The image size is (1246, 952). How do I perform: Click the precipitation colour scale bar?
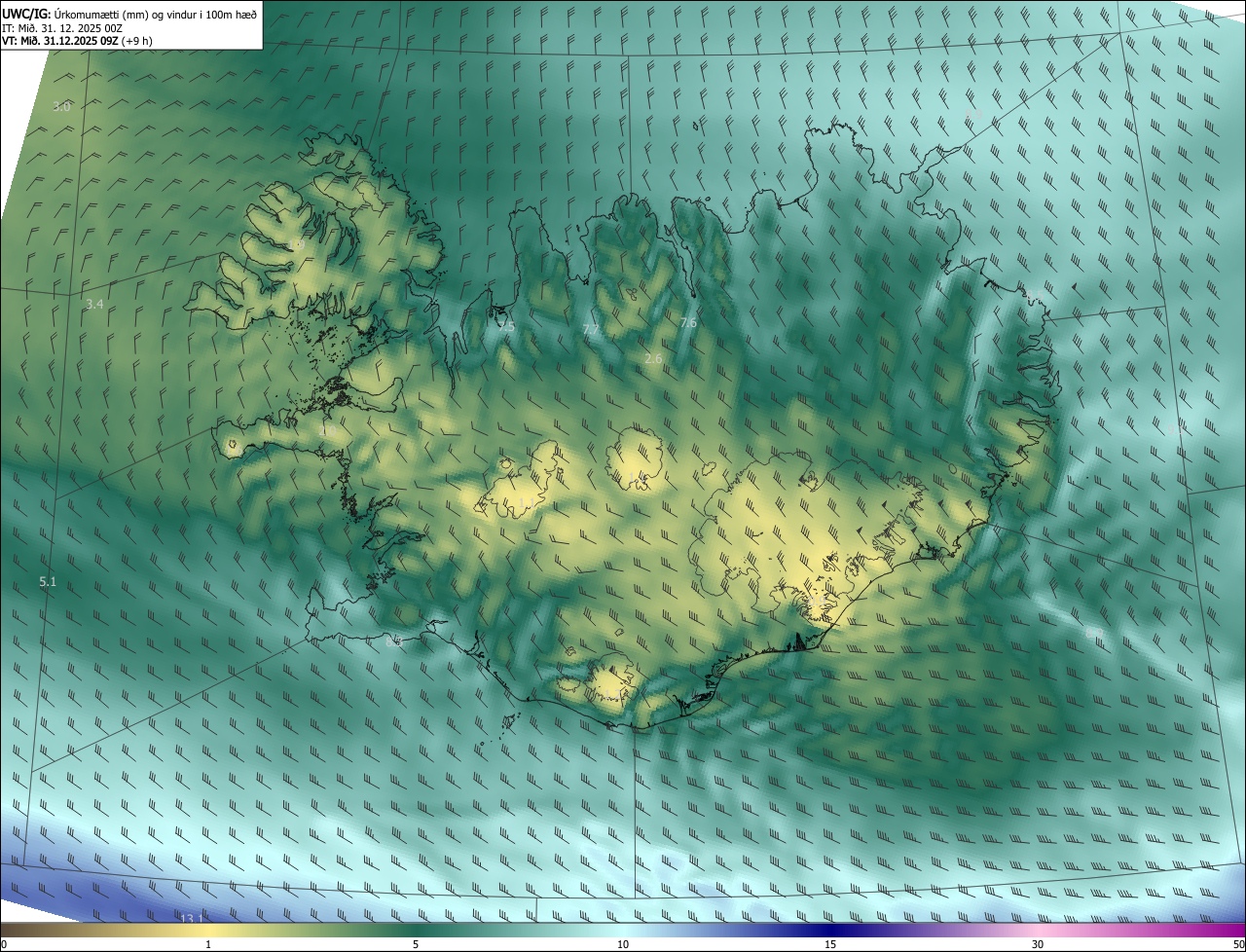coord(623,931)
